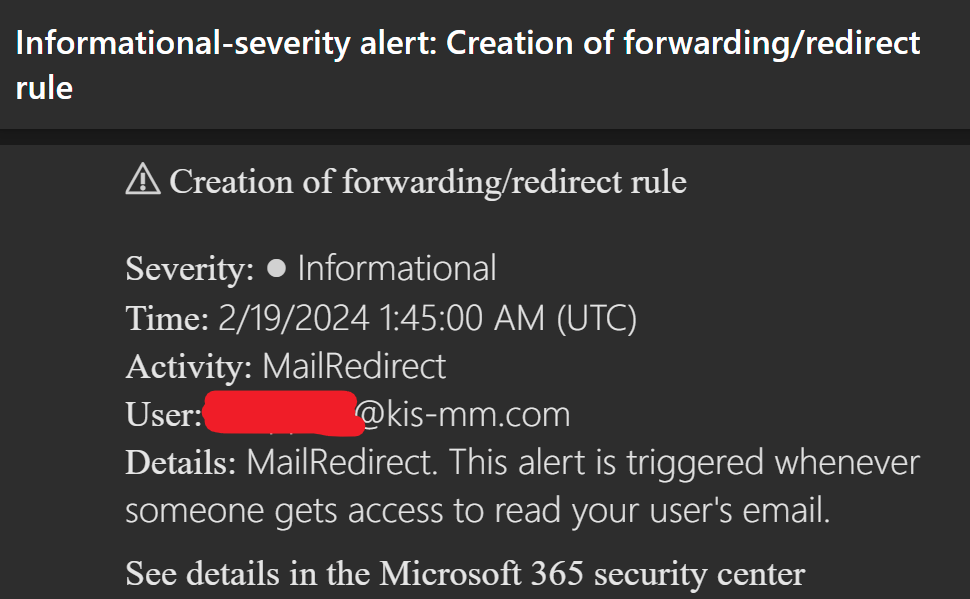
Task: Click the Details label
Action: click(181, 463)
